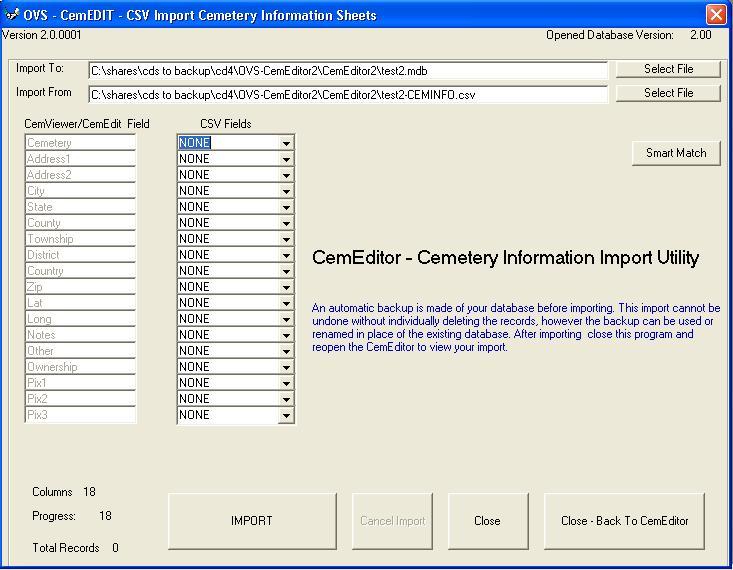Open the CSV dropdown for Long
This screenshot has width=733, height=570.
[286, 319]
